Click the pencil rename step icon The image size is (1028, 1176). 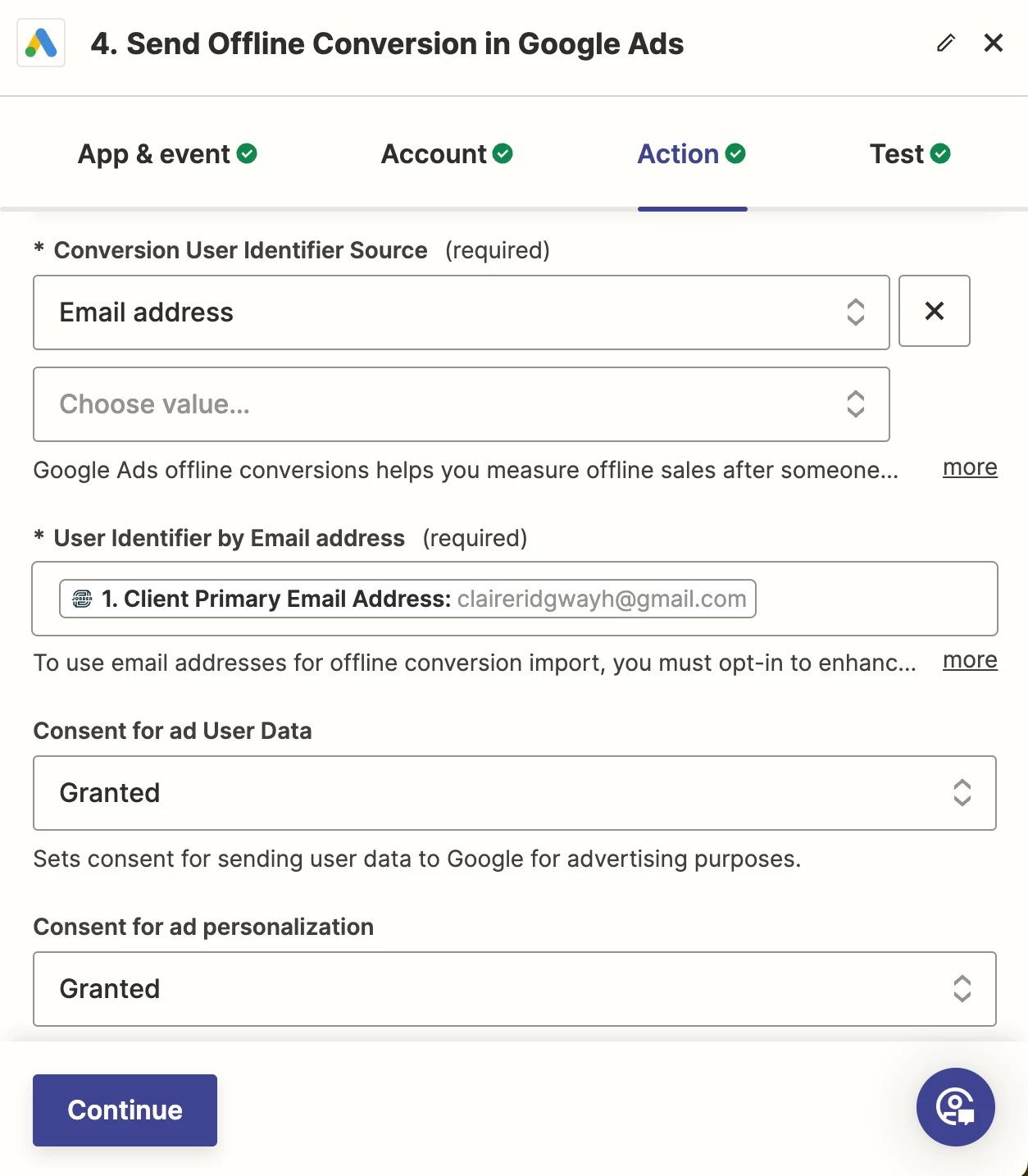click(x=946, y=43)
